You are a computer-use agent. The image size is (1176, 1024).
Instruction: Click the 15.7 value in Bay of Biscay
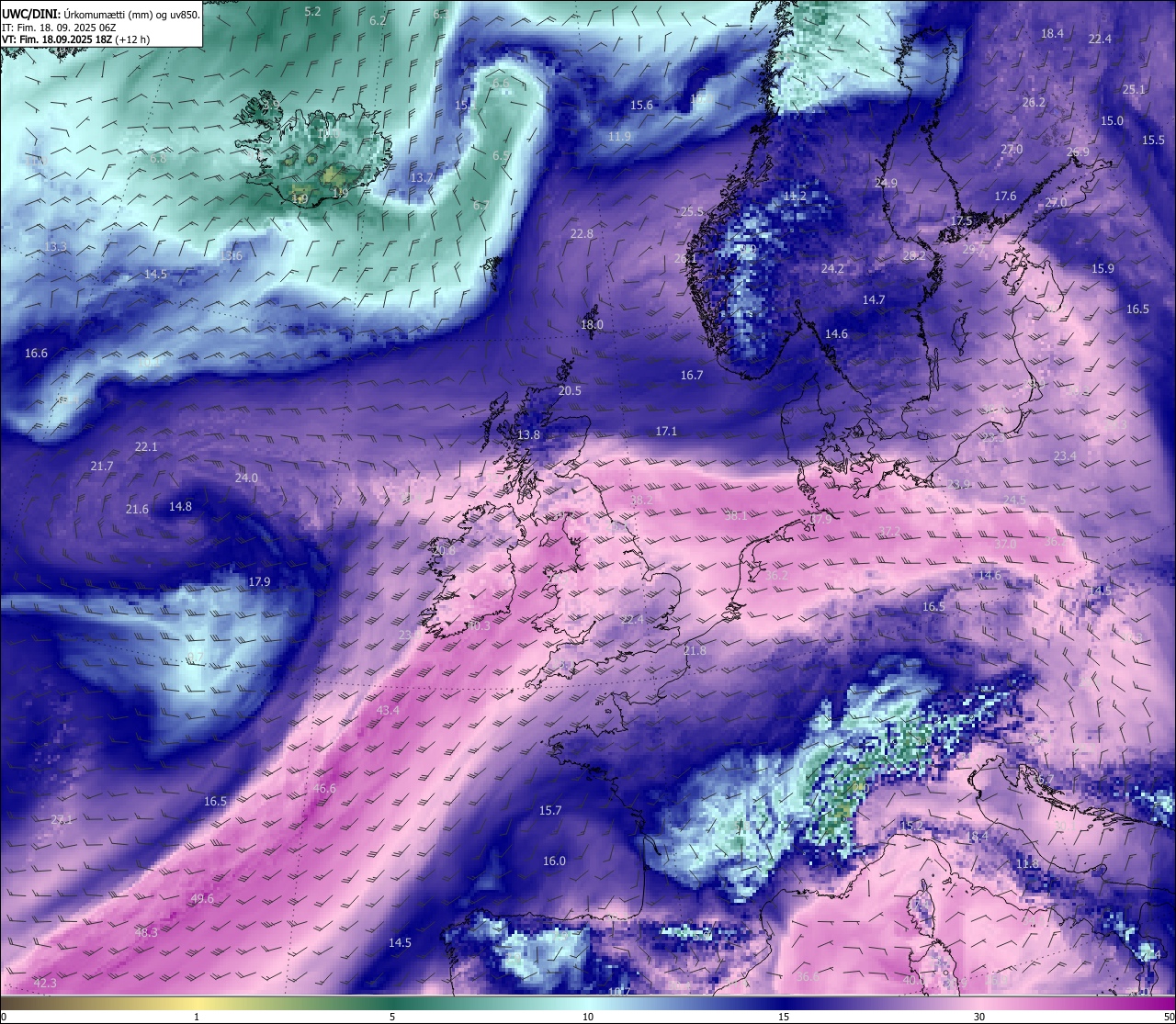549,811
